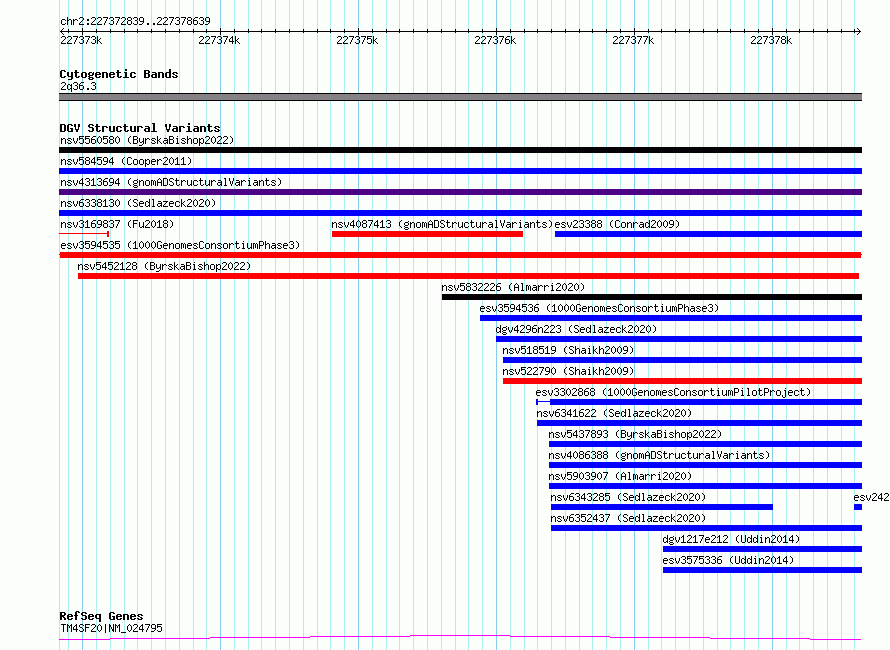Click the nsv3169837 (Fu2018) label
This screenshot has height=650, width=890.
click(x=117, y=224)
